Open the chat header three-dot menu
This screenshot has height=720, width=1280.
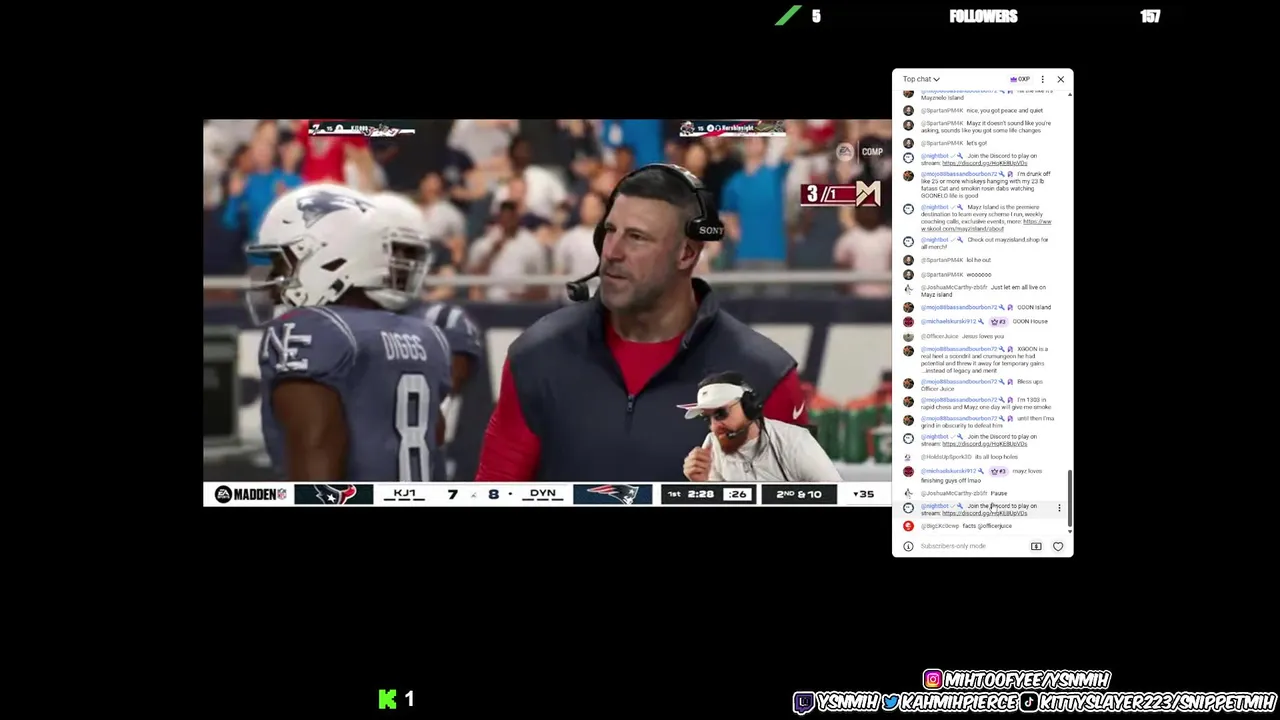1042,79
